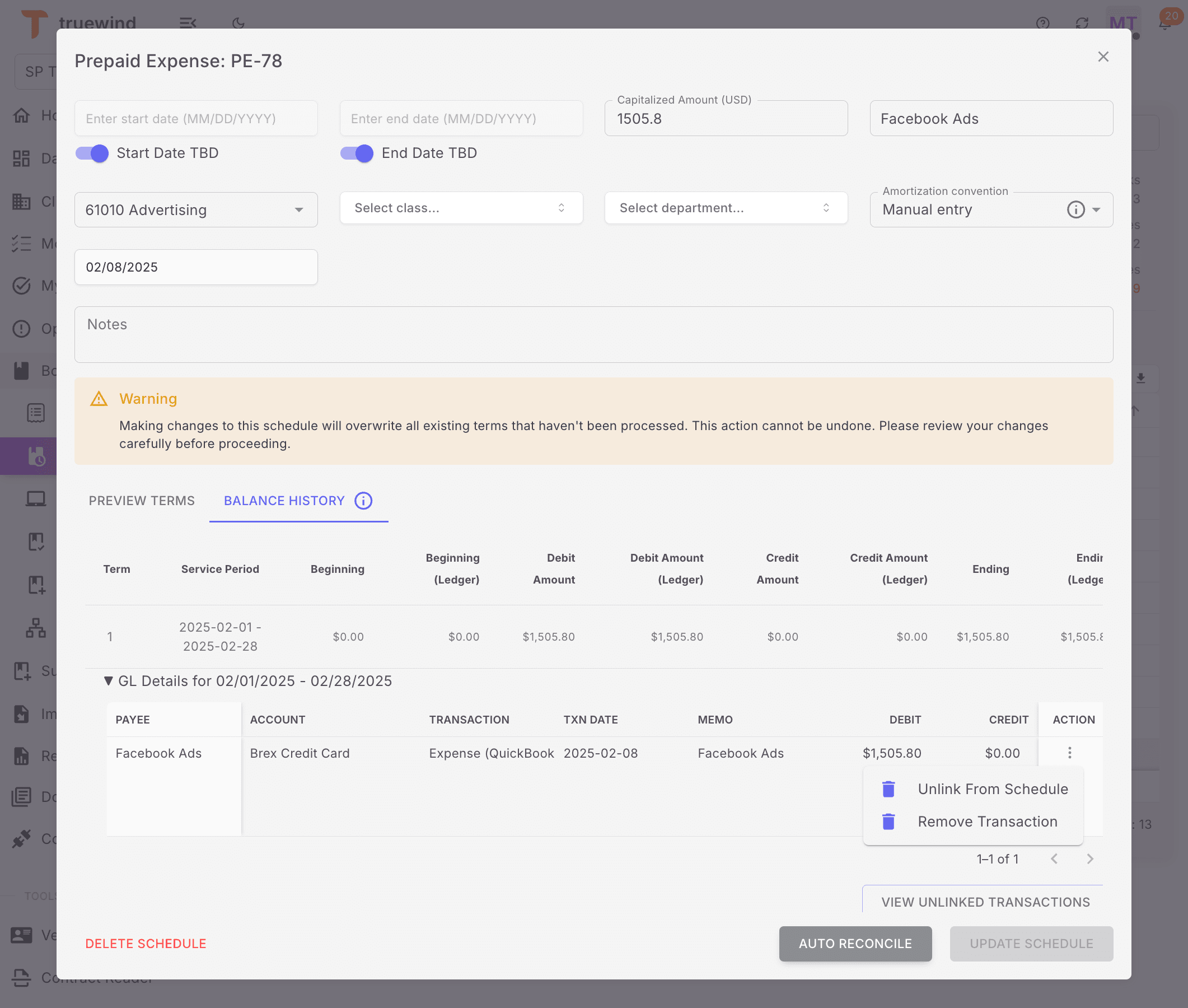Click the sync refresh icon at top right
Image resolution: width=1188 pixels, height=1008 pixels.
point(1083,24)
